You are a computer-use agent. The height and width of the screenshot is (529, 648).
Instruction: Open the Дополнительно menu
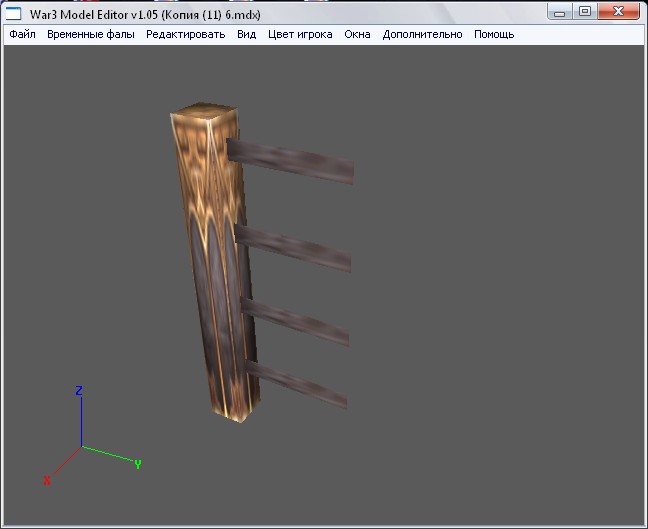[x=422, y=34]
